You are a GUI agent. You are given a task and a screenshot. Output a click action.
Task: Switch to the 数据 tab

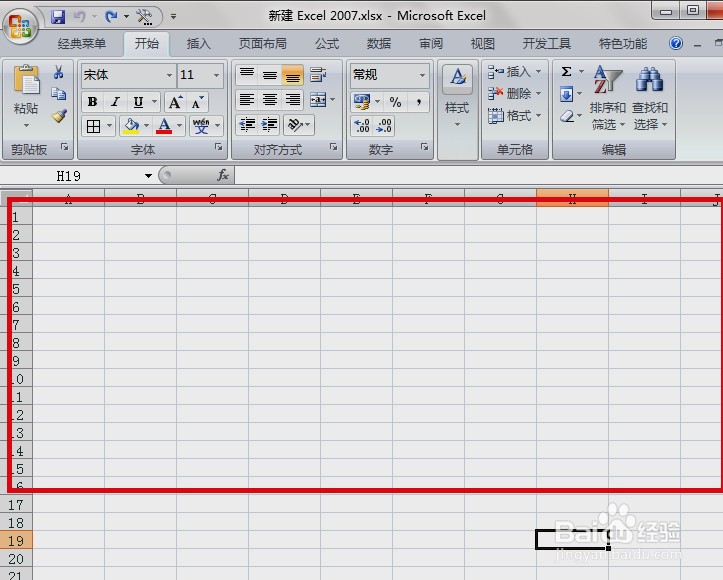click(379, 44)
